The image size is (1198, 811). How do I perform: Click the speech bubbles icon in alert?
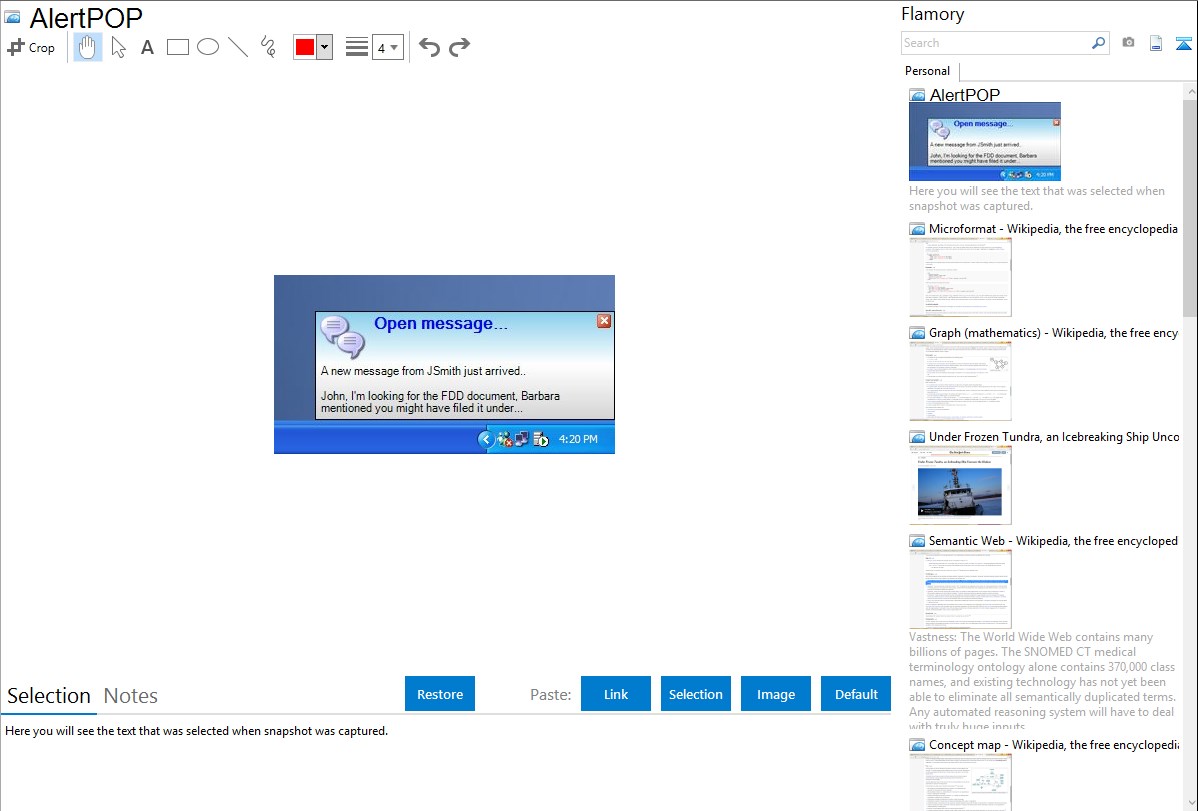[x=342, y=336]
